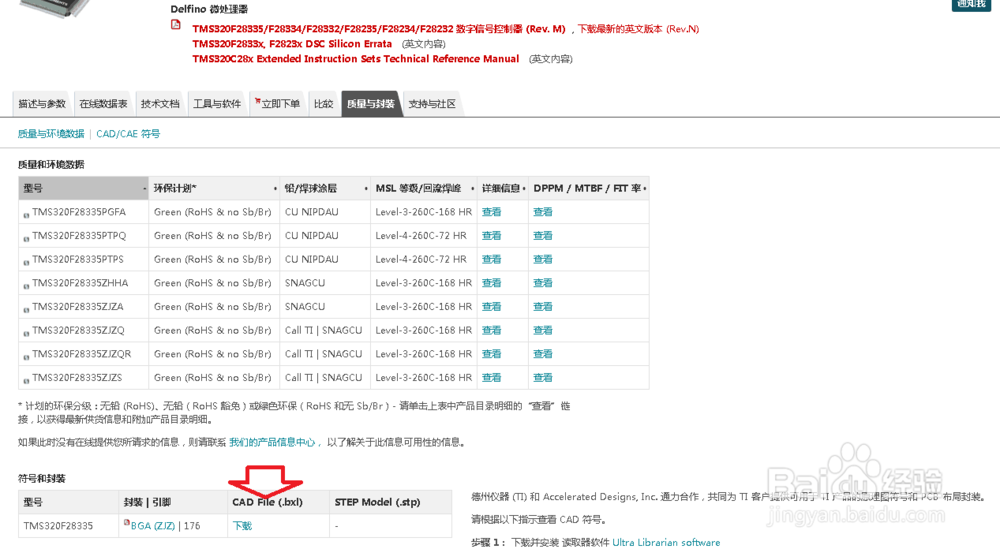Expand the TMS320F28335ZHHA row icon
The height and width of the screenshot is (549, 1000).
pos(26,286)
